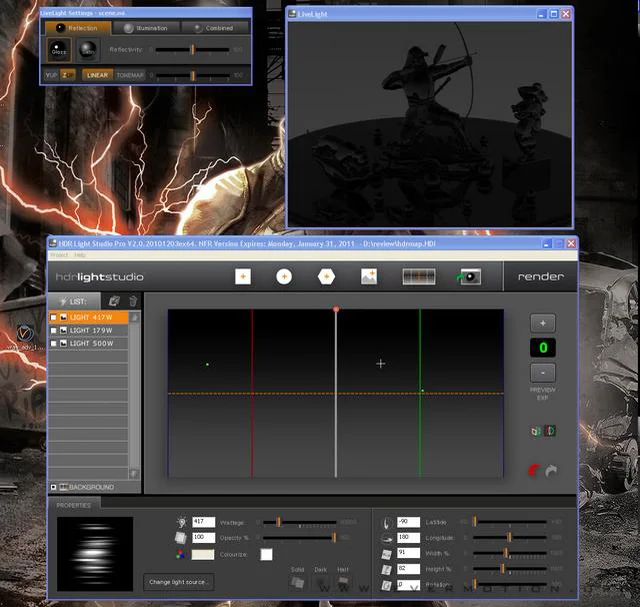Click the tonemap slider in LiveLight Settings
Screen dimensions: 640x607
click(192, 76)
